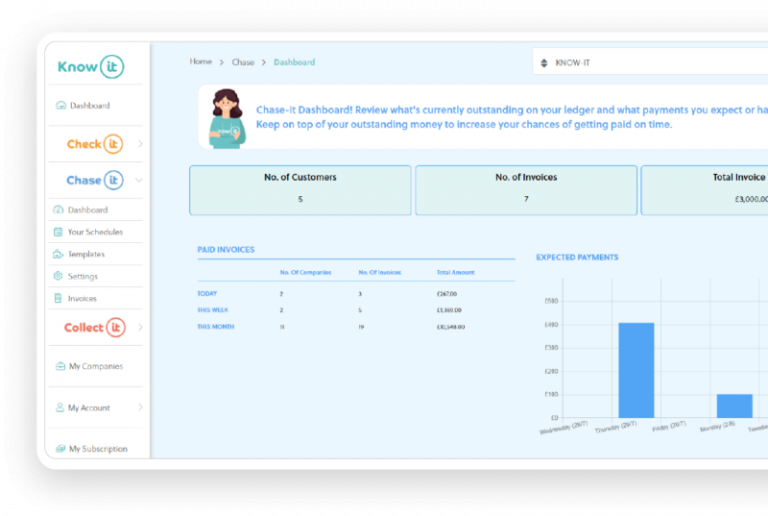Click the Chase-it logo
This screenshot has width=768, height=516.
[95, 180]
